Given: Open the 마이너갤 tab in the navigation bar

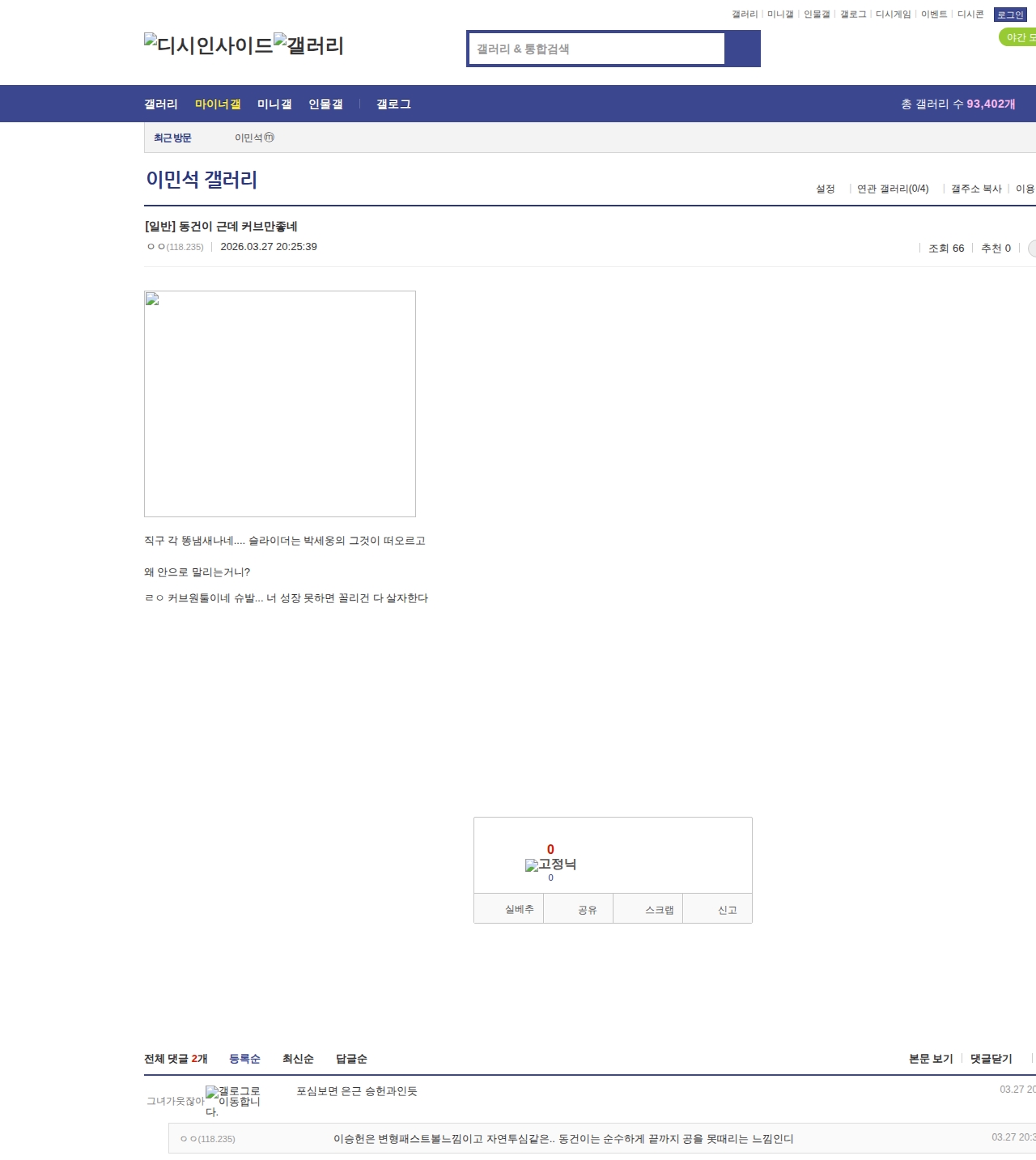Looking at the screenshot, I should [218, 104].
